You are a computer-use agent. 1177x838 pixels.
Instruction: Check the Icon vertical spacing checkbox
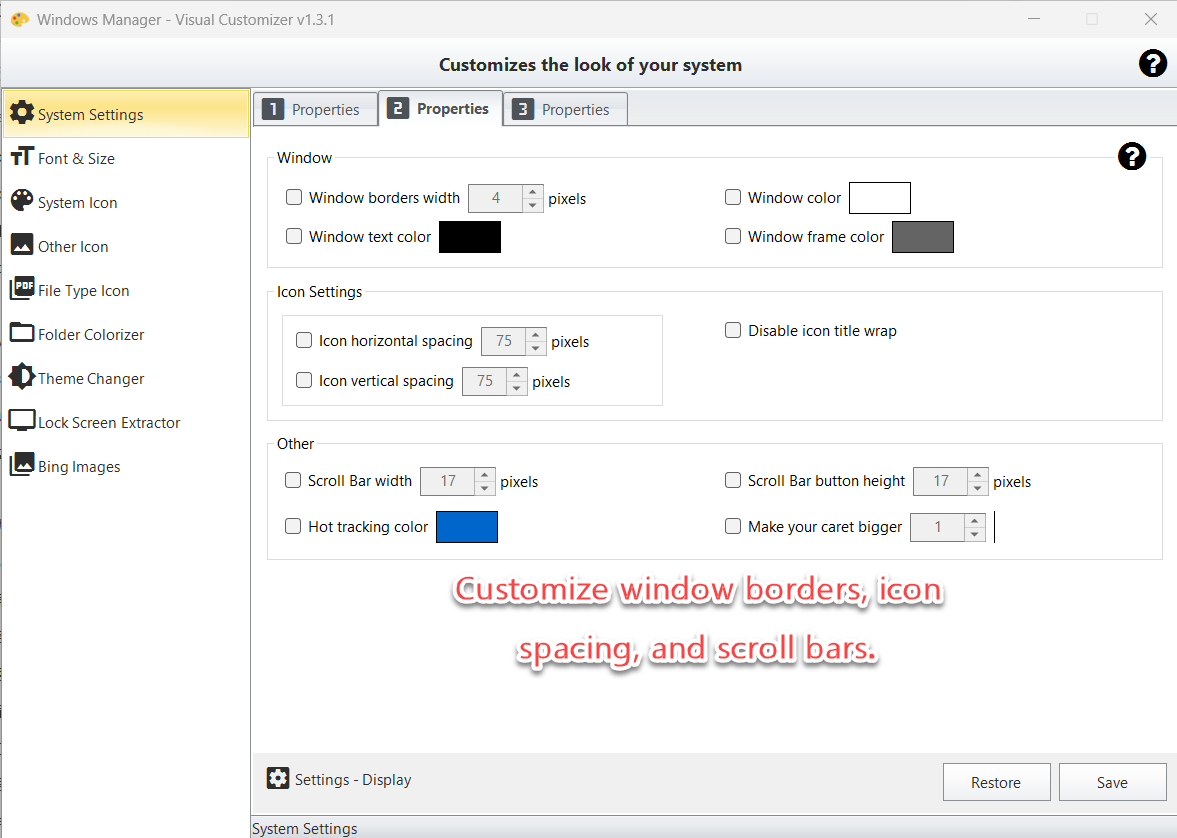pyautogui.click(x=304, y=380)
